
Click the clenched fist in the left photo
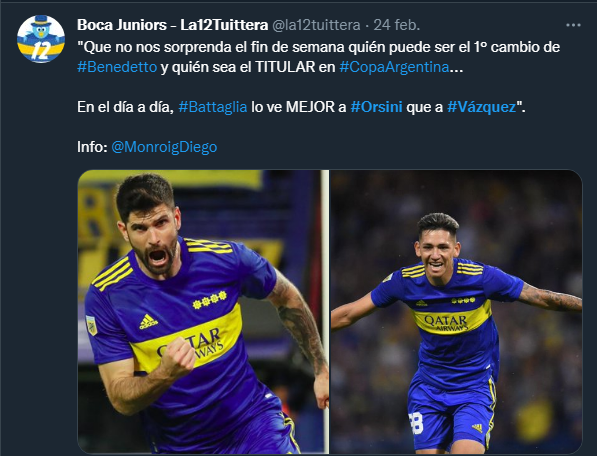(x=178, y=359)
